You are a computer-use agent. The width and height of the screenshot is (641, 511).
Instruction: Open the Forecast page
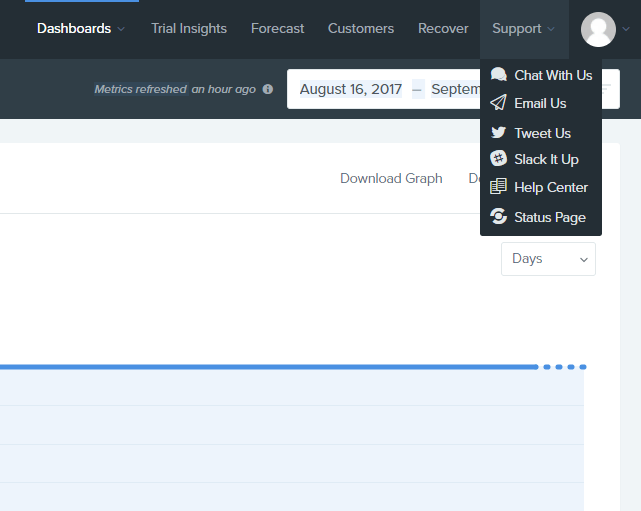coord(278,29)
